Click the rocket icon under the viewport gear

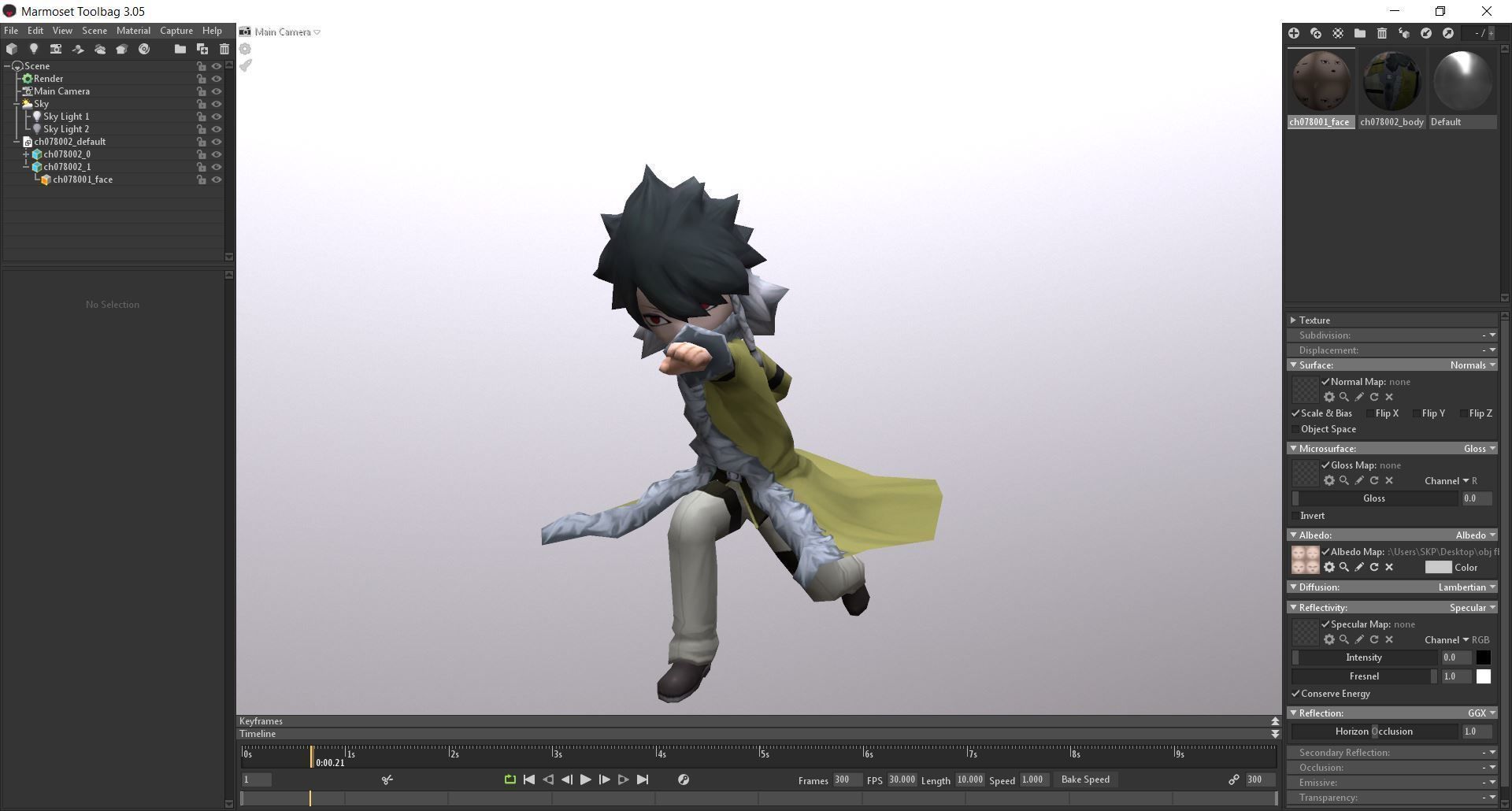(246, 65)
